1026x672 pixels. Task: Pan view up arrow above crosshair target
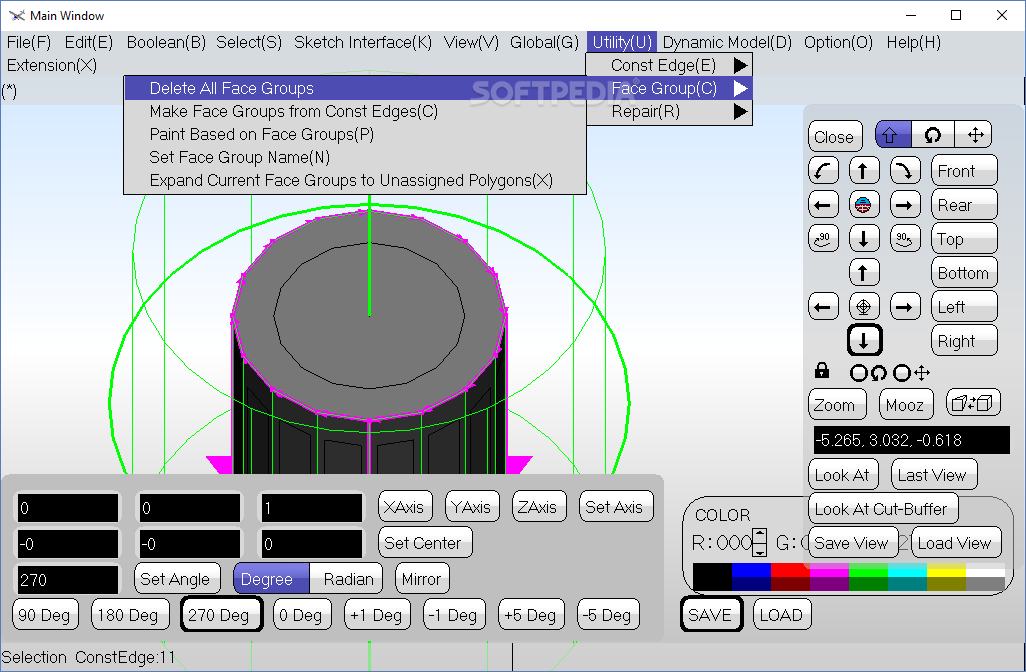864,272
